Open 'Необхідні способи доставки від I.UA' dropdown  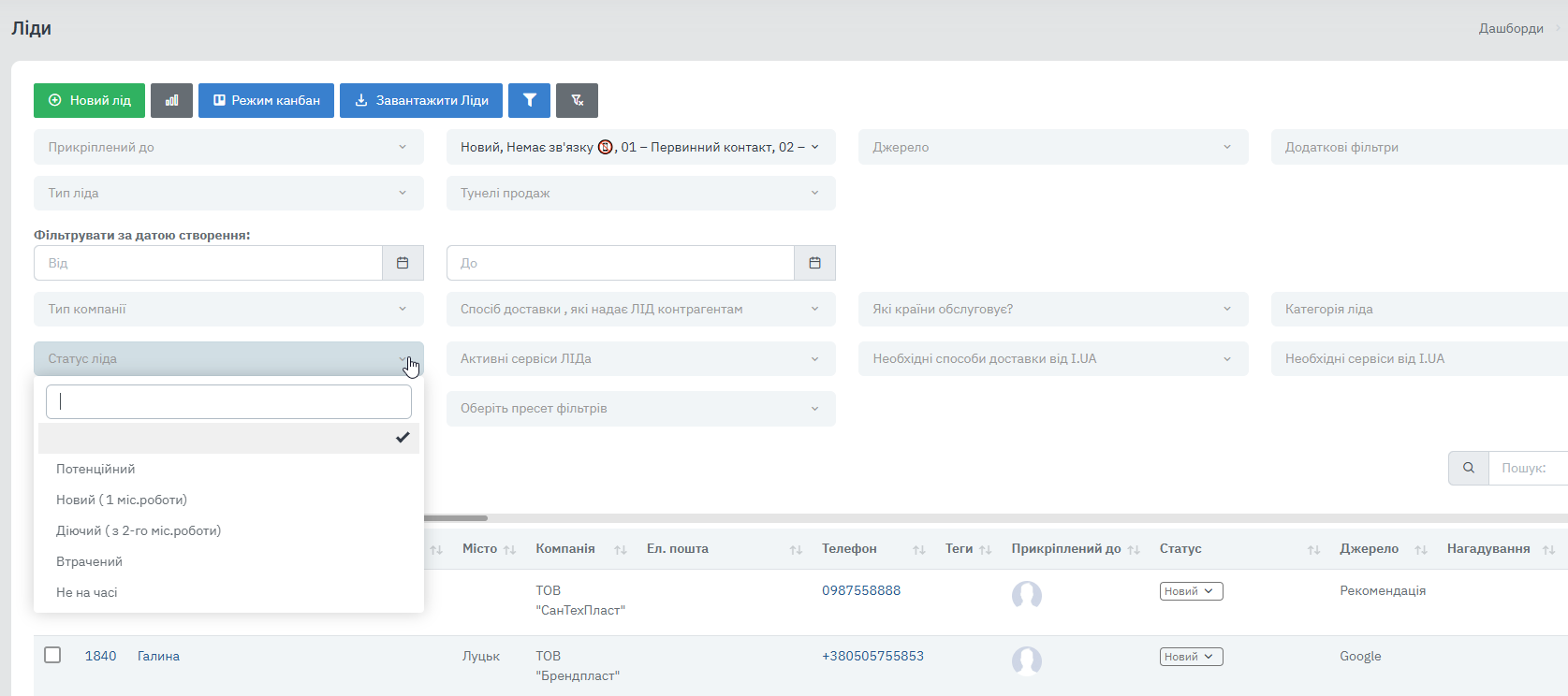tap(1053, 358)
